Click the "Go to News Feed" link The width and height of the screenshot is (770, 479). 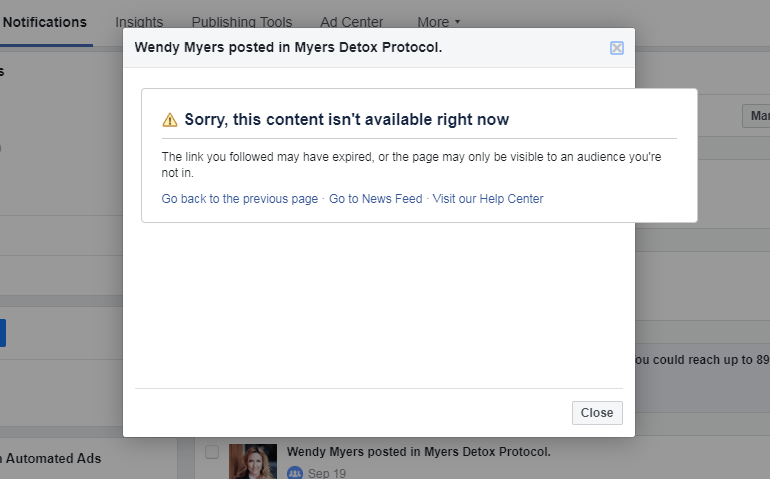pos(376,199)
